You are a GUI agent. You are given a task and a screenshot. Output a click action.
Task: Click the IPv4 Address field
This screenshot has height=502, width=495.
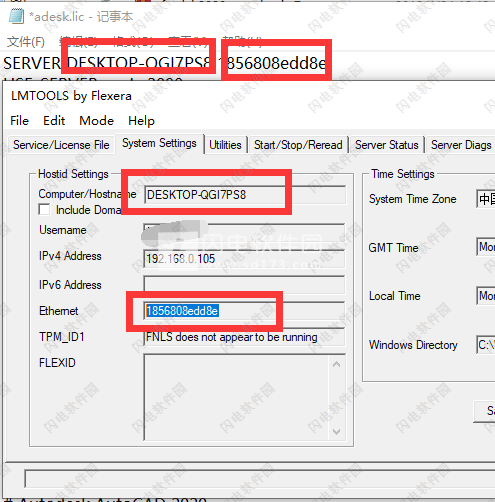(x=244, y=259)
